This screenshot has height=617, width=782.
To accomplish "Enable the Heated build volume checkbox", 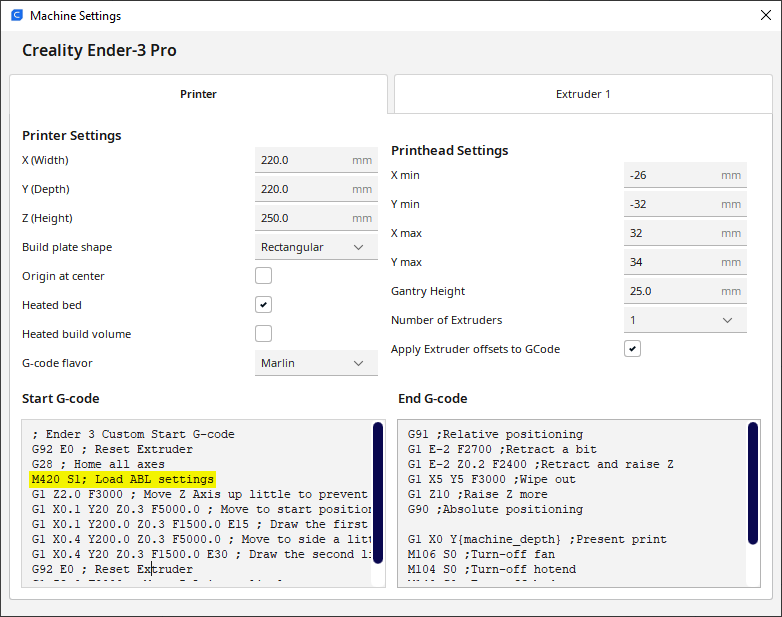I will 263,333.
